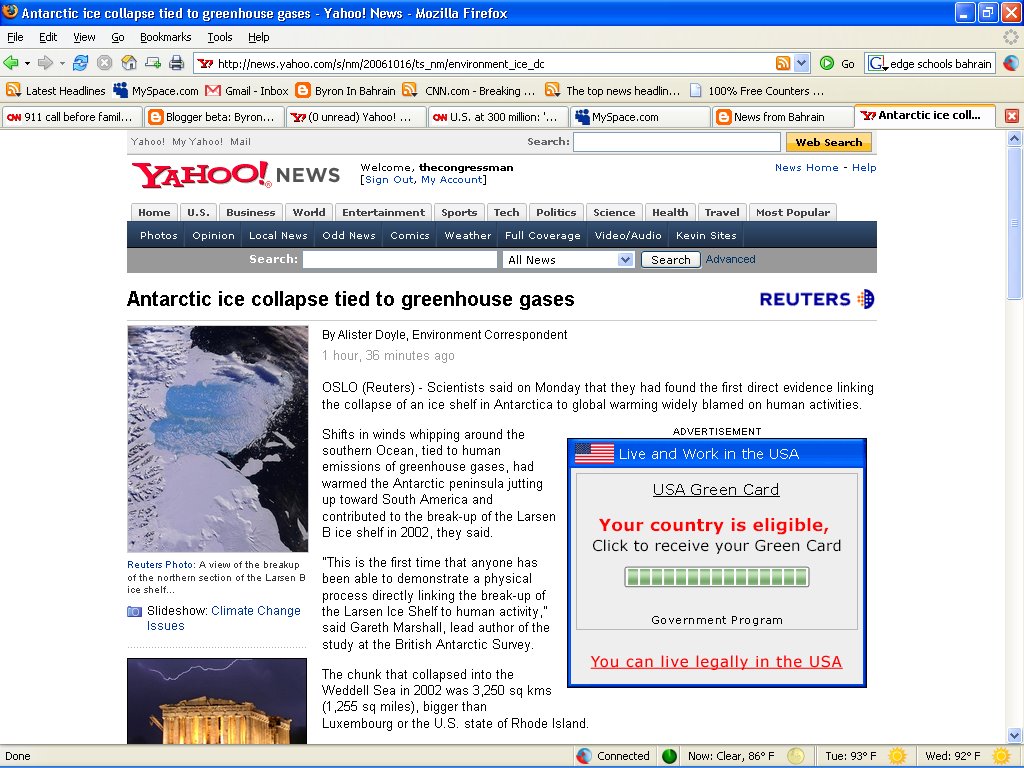Click the Reuters logo

[x=817, y=299]
